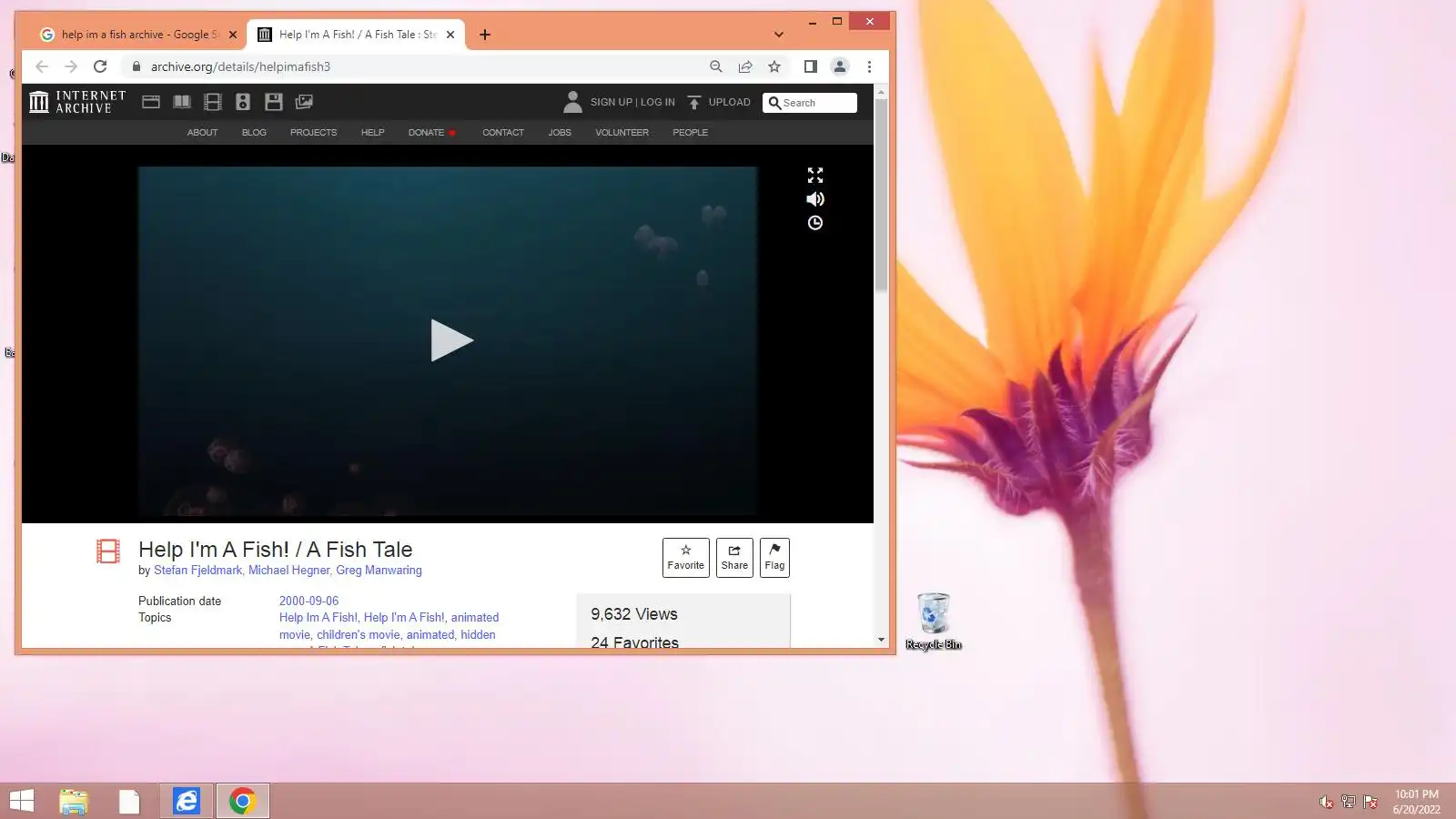This screenshot has height=819, width=1456.
Task: Click the Archive Search field
Action: 810,103
